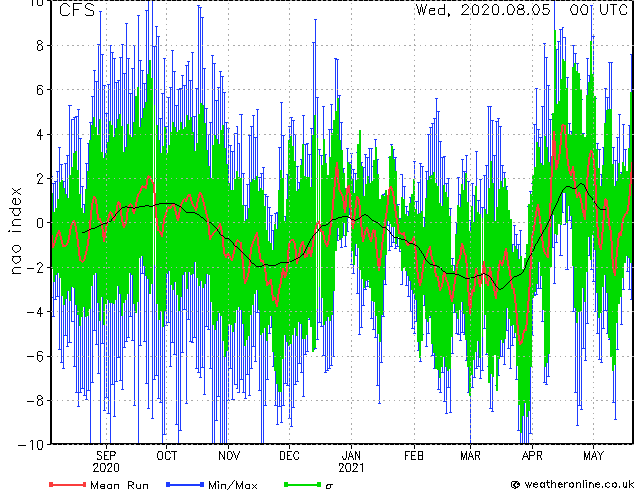Screen dimensions: 634x490
Task: Click the green sigma legend line
Action: [x=303, y=484]
